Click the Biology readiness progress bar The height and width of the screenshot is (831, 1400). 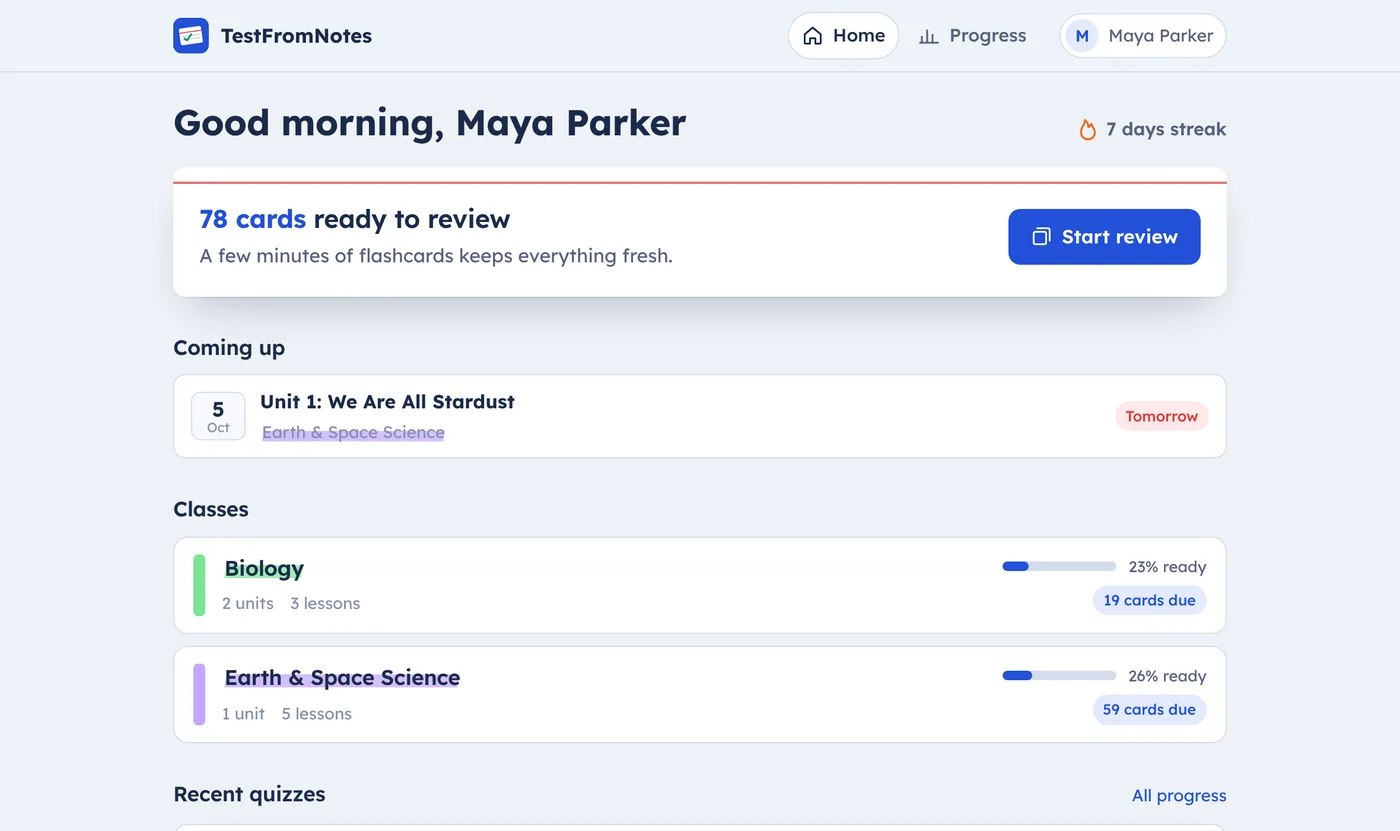click(1059, 567)
